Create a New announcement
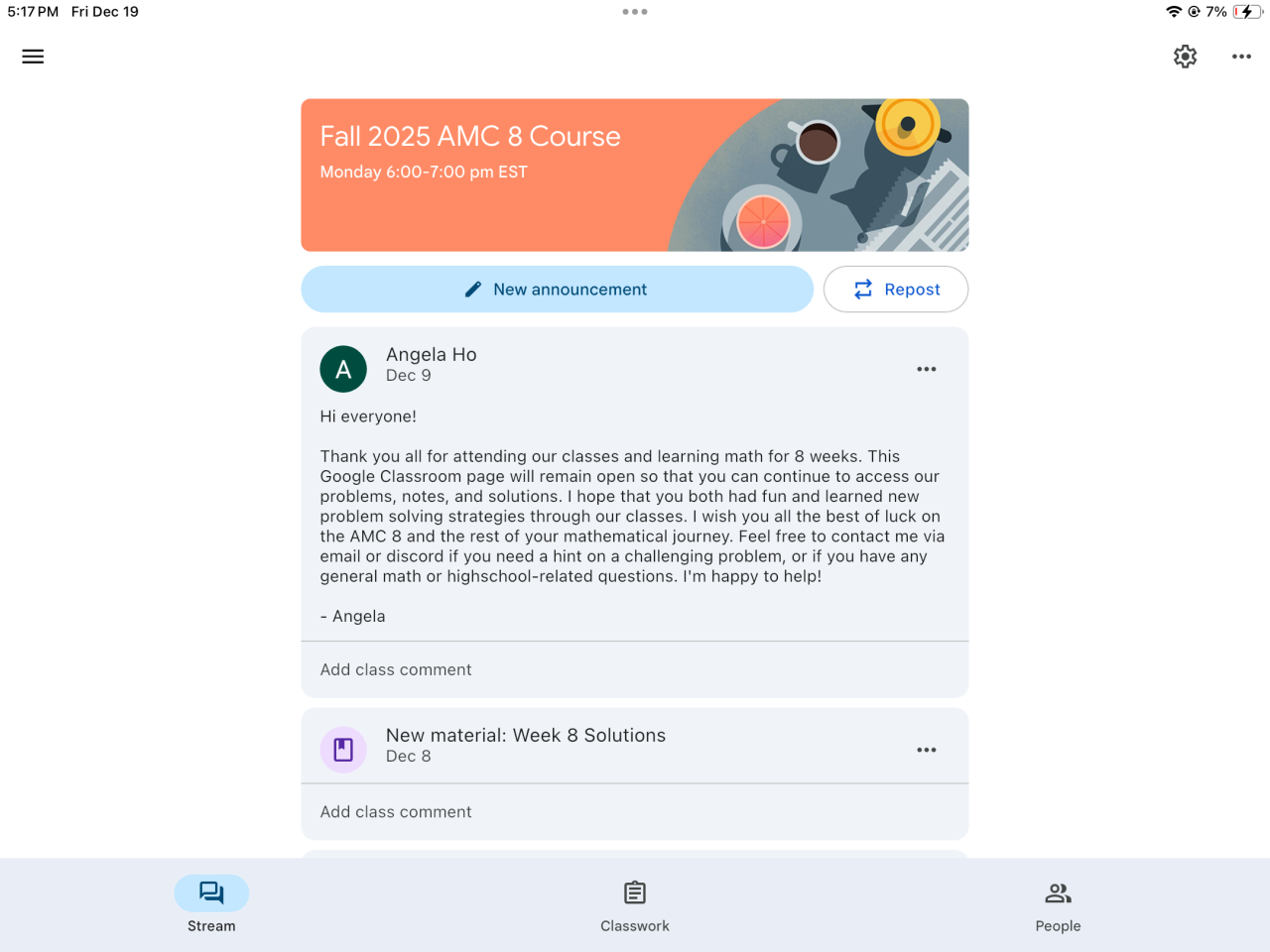 (558, 290)
